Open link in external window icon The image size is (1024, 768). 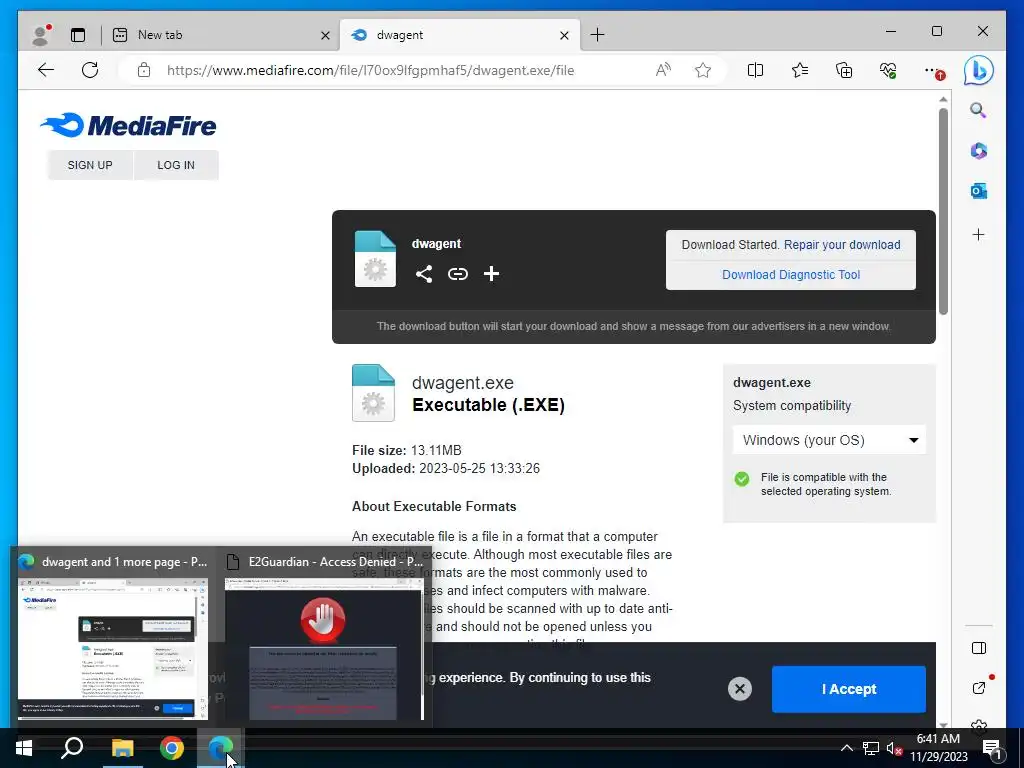pyautogui.click(x=978, y=688)
